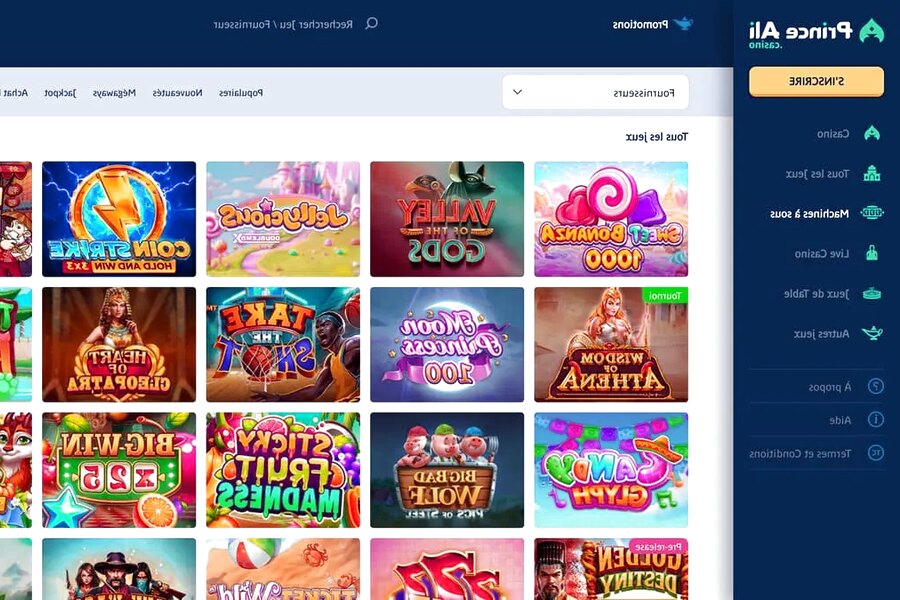This screenshot has height=600, width=900.
Task: Click the S'INSCRIRE sign-up button
Action: (x=816, y=81)
